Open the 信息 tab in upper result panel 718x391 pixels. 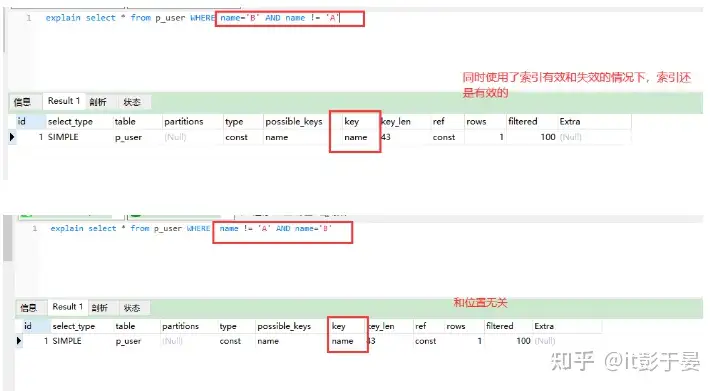22,102
